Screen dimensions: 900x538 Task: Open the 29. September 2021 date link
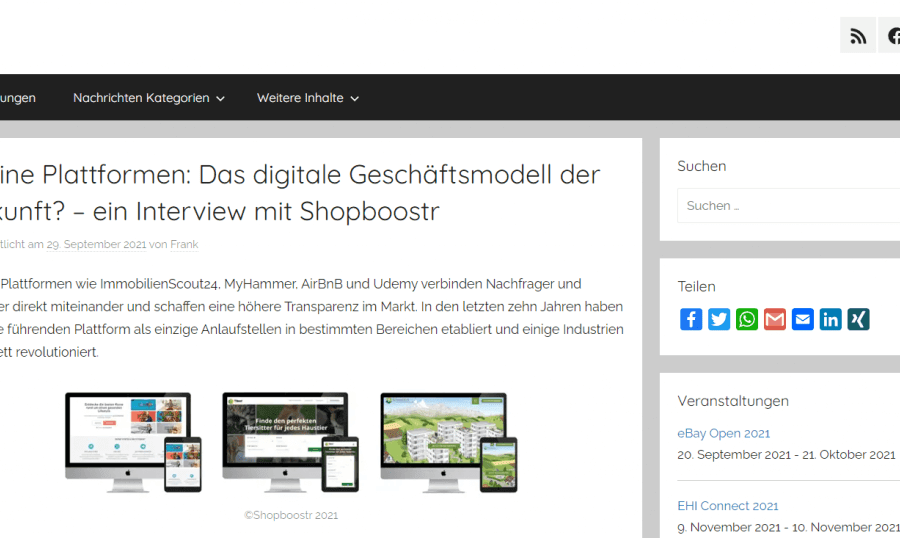coord(96,245)
